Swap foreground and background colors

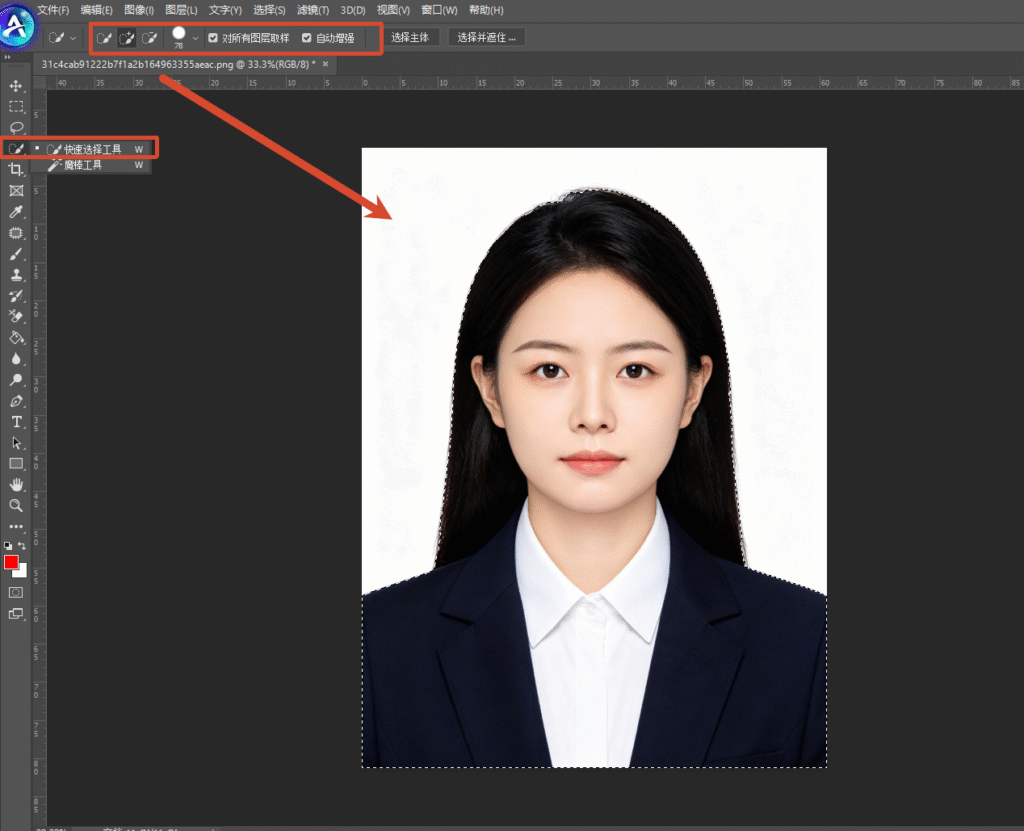point(22,546)
